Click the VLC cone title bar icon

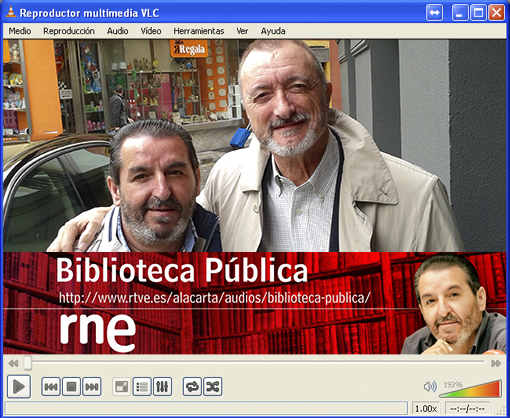[x=11, y=13]
